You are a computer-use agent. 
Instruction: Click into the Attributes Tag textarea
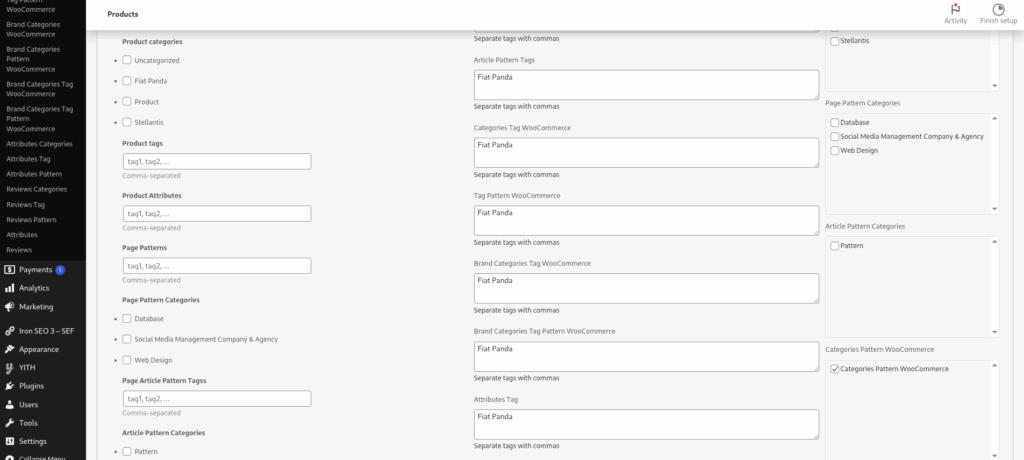(646, 424)
